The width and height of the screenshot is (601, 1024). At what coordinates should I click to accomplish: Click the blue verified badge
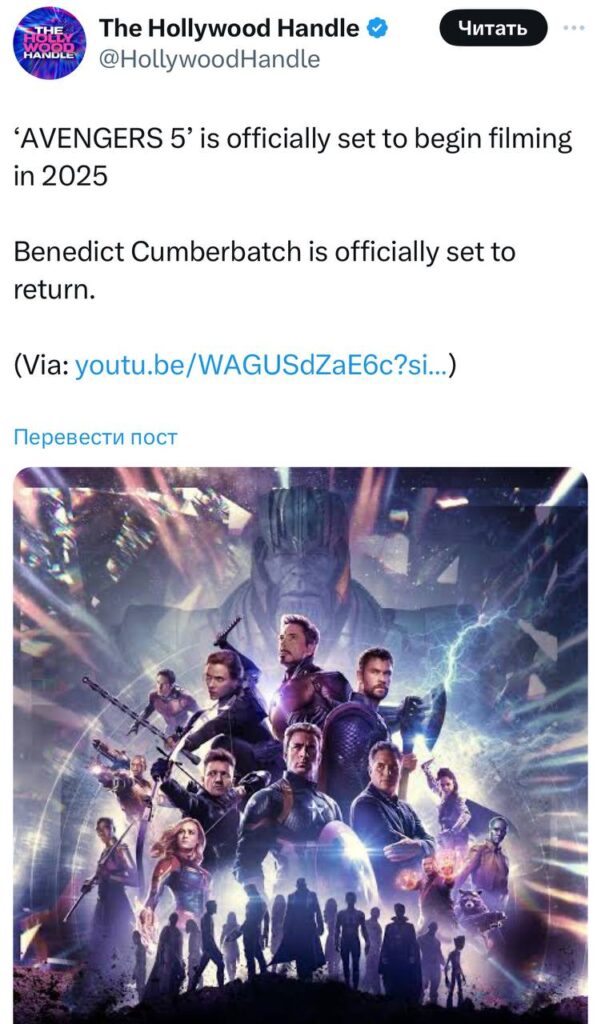coord(378,28)
